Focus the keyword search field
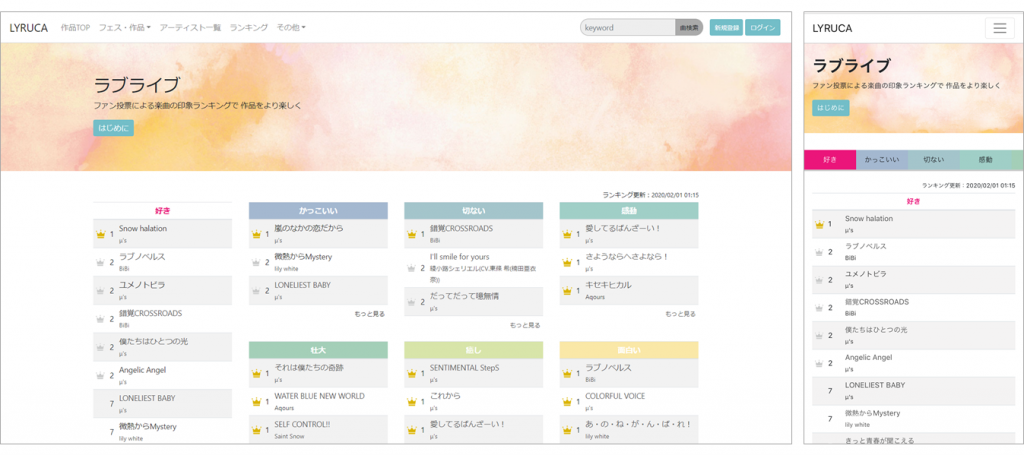Screen dimensions: 1024x455 (628, 27)
